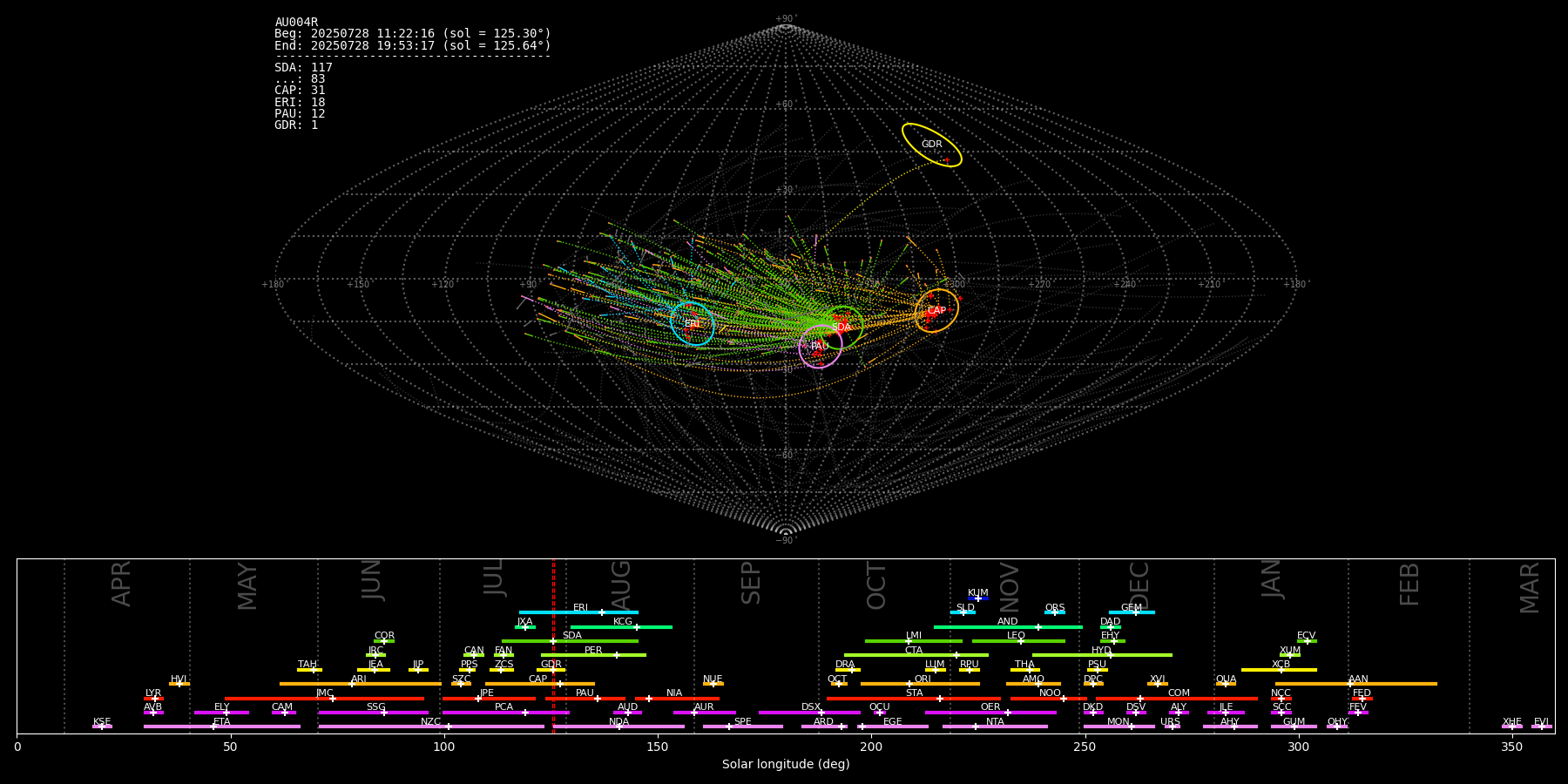1568x784 pixels.
Task: Click the 'Solar longitude (deg)' axis label
Action: [786, 765]
